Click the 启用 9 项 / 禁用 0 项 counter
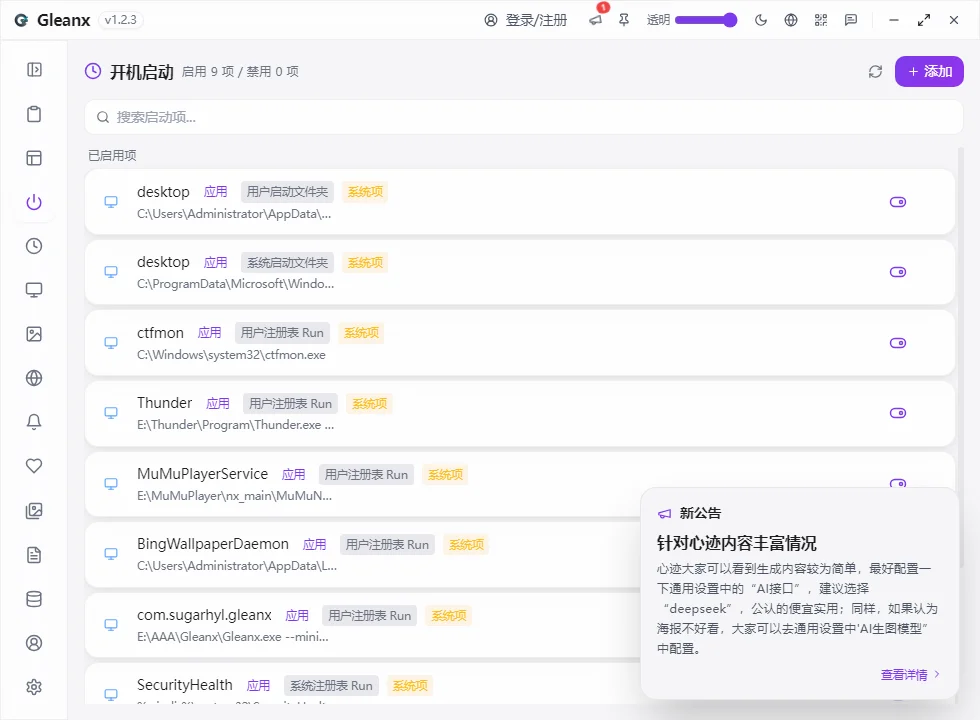Viewport: 980px width, 720px height. pyautogui.click(x=240, y=72)
